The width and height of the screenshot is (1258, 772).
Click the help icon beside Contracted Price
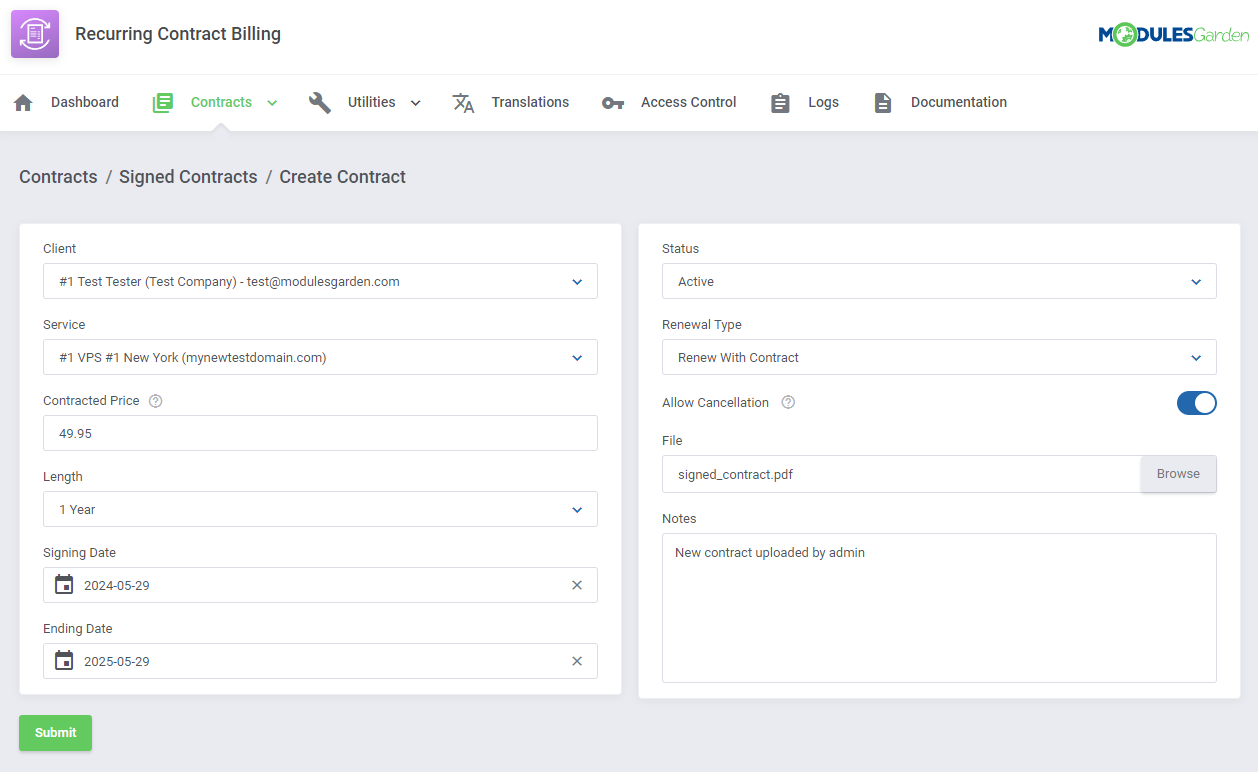point(155,400)
